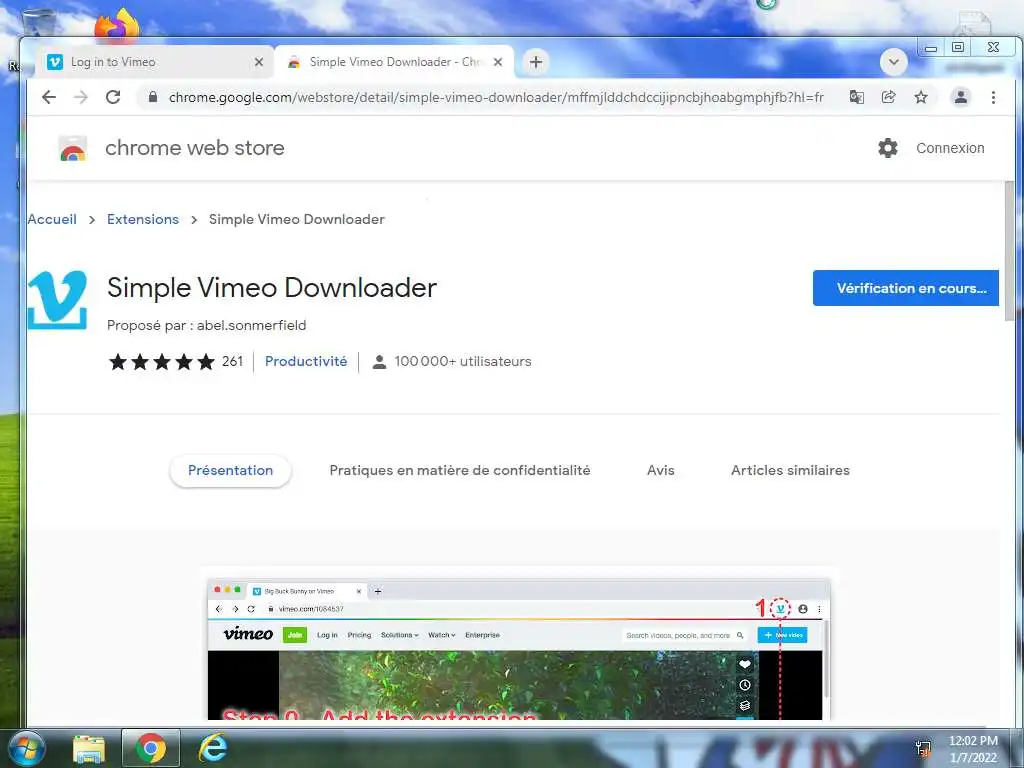The image size is (1024, 768).
Task: Click the browser forward arrow
Action: [81, 97]
